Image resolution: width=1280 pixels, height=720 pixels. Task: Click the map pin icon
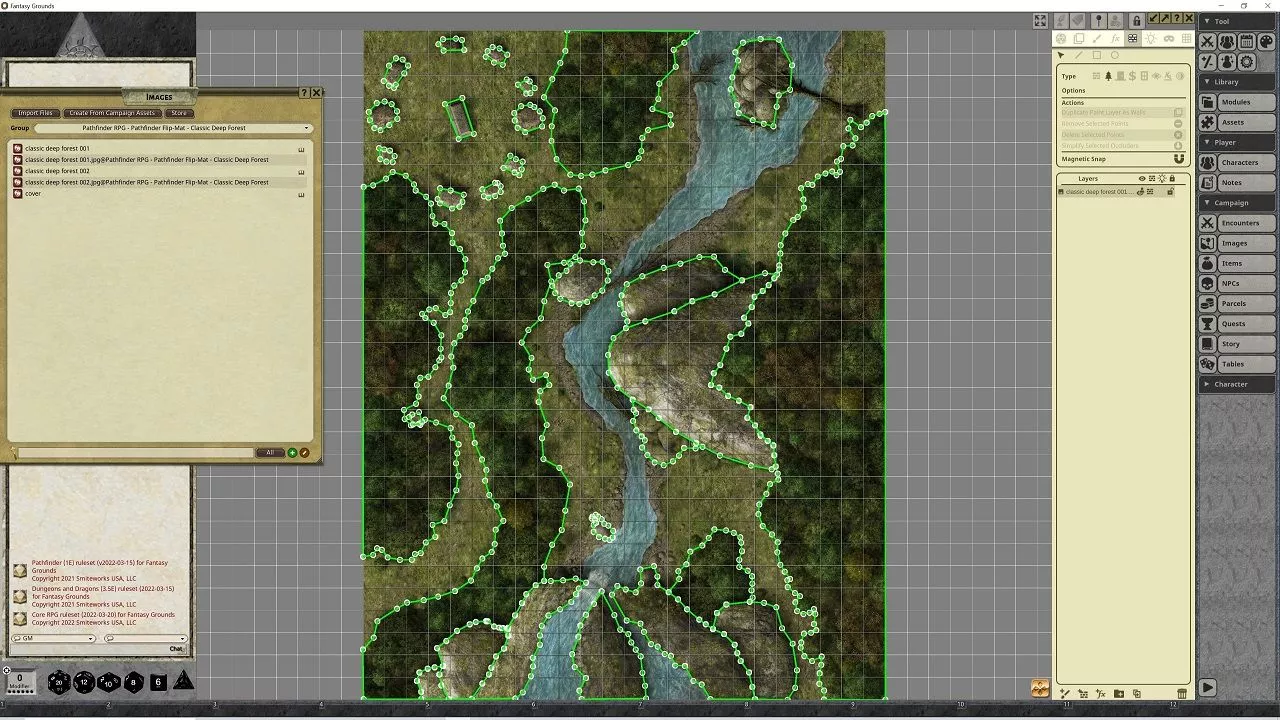point(1098,20)
